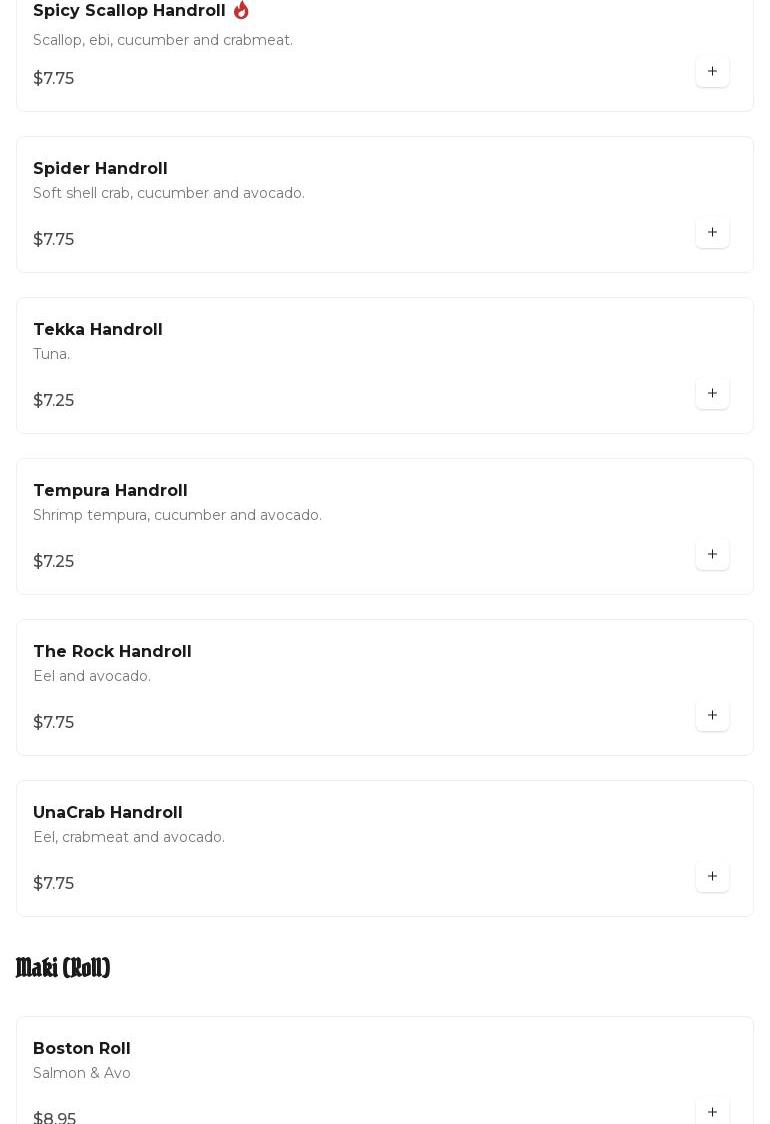Viewport: 770px width, 1124px height.
Task: Open Boston Roll item title
Action: point(82,1049)
